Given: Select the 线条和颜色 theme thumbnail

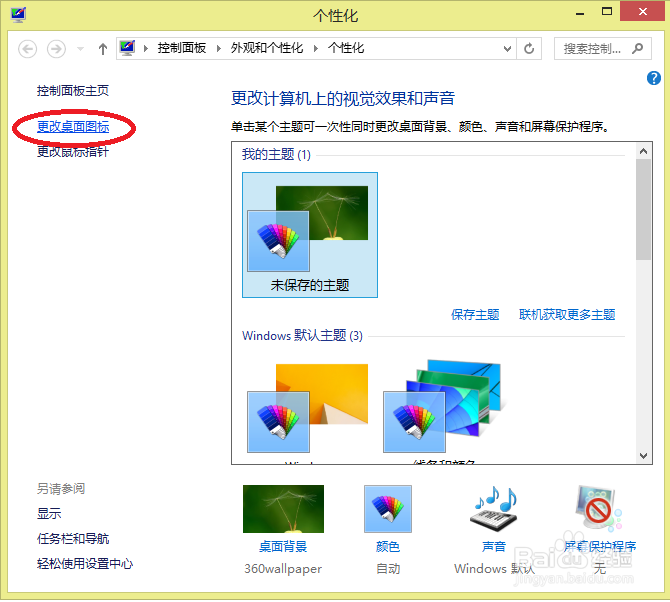Looking at the screenshot, I should point(442,406).
